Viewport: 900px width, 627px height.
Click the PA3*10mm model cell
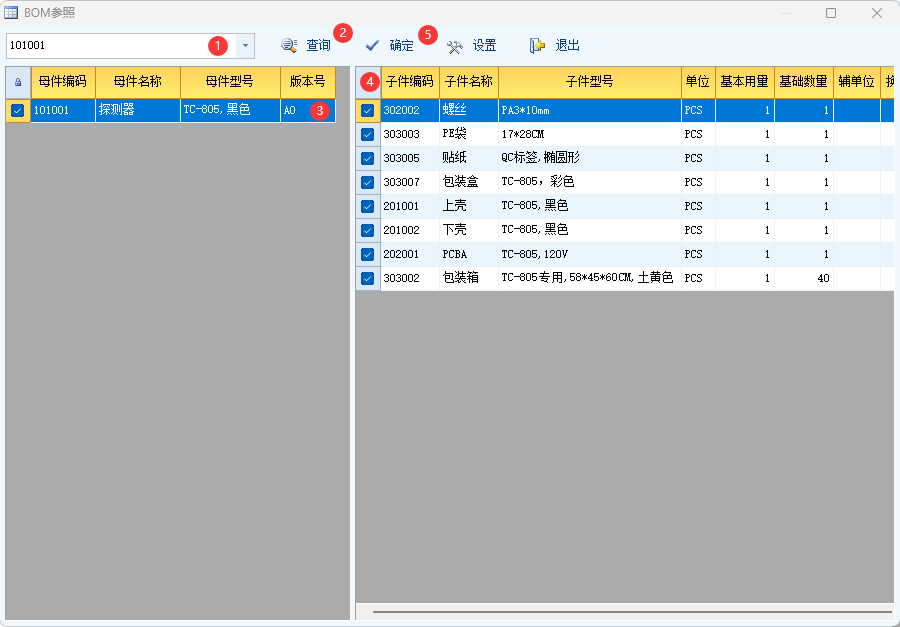589,110
